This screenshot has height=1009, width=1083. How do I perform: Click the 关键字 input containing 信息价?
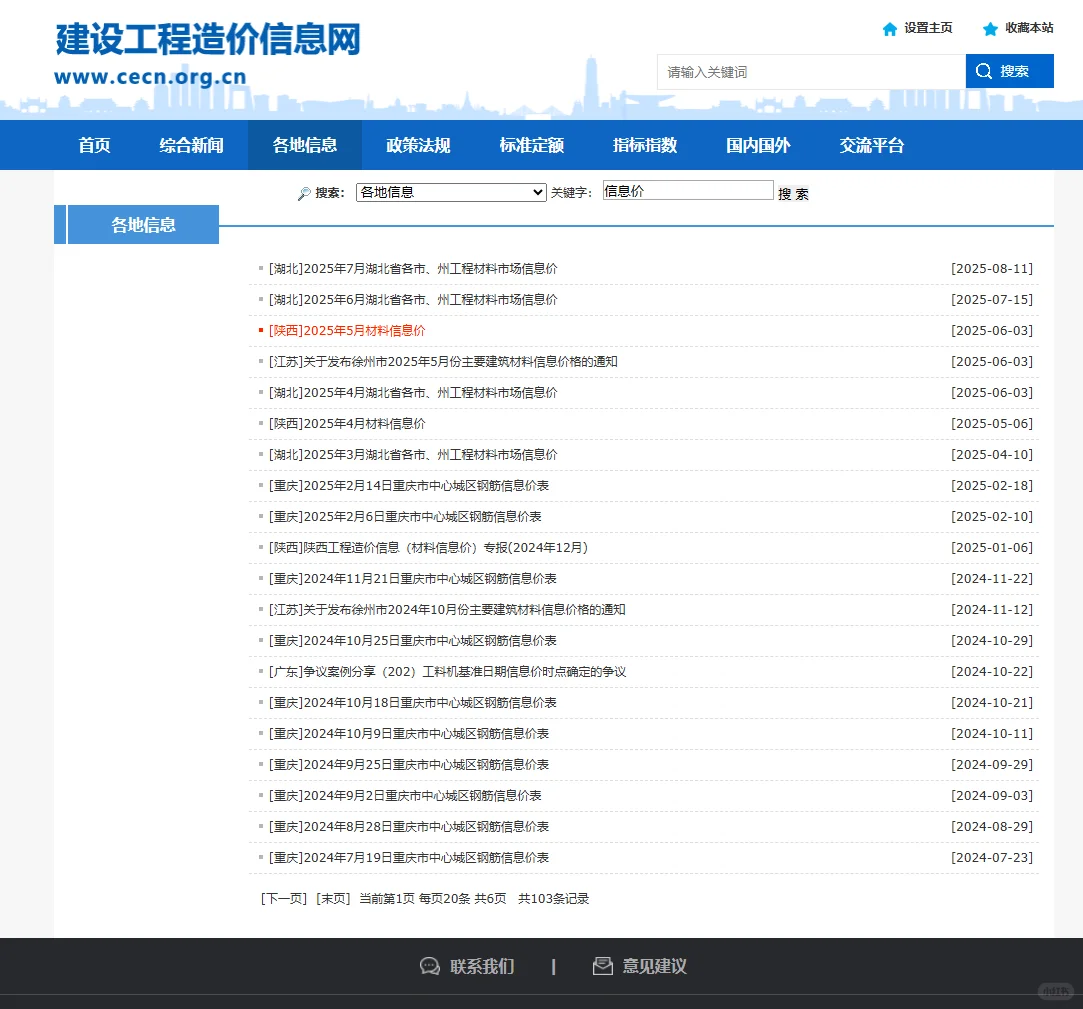(x=687, y=189)
